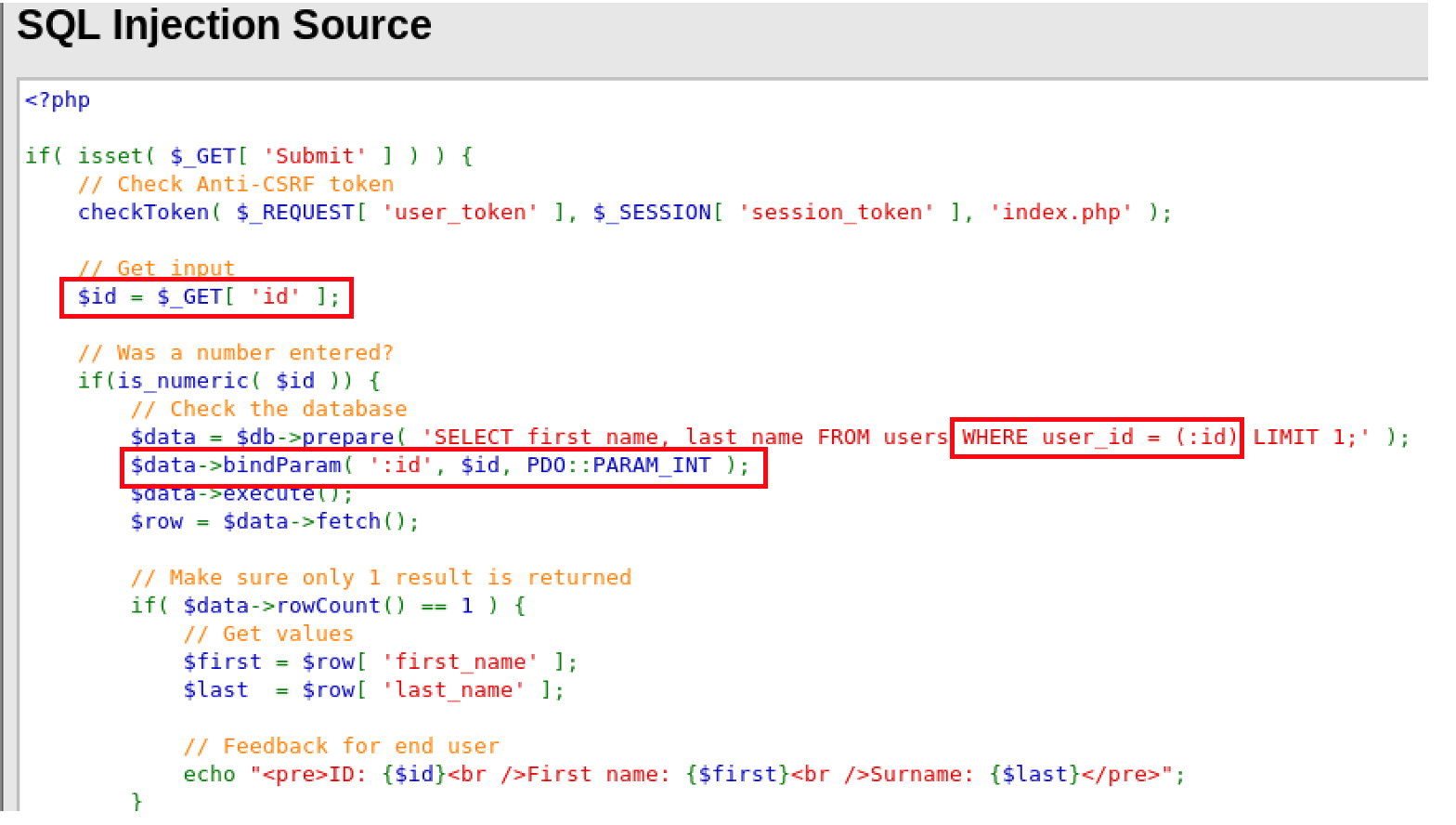Click the $db->prepare statement start
The height and width of the screenshot is (825, 1456).
(x=269, y=438)
